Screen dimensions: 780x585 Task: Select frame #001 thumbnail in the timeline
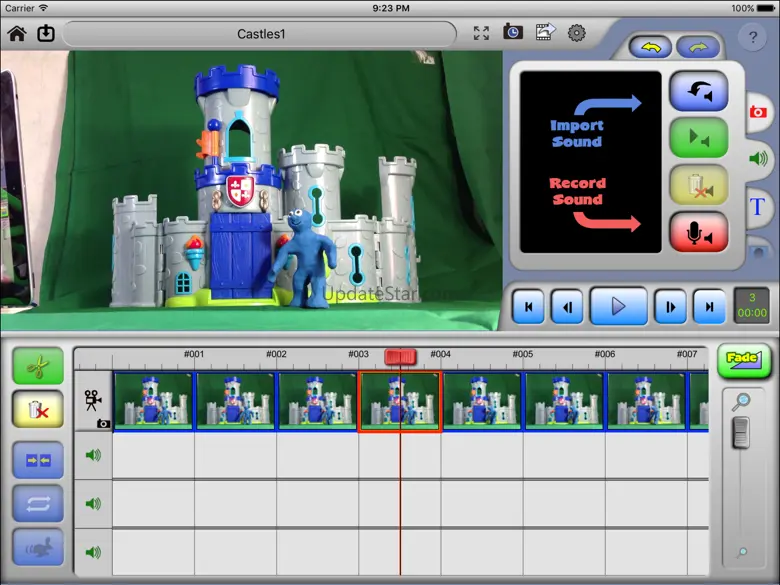pos(153,401)
